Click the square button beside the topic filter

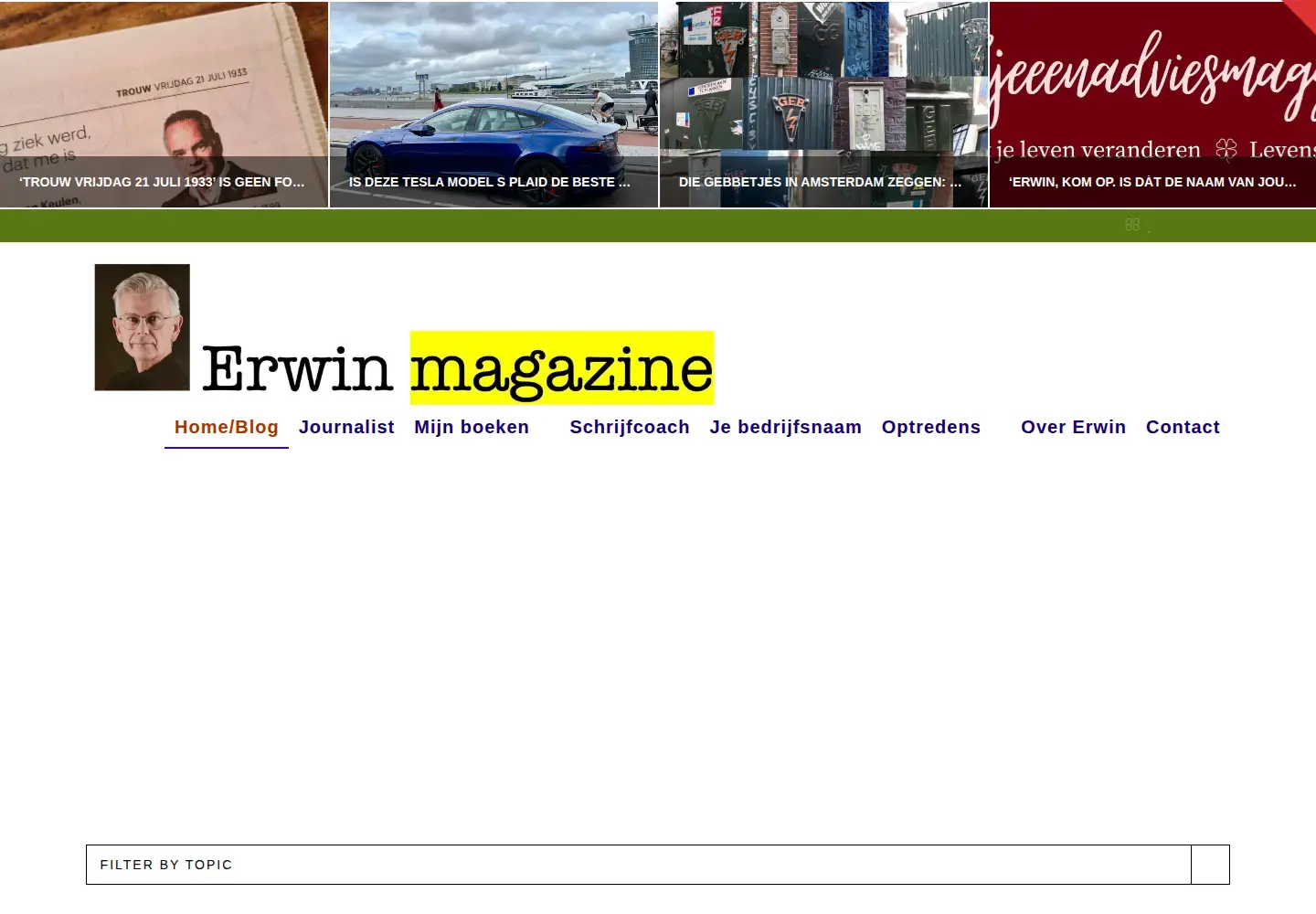[x=1210, y=865]
